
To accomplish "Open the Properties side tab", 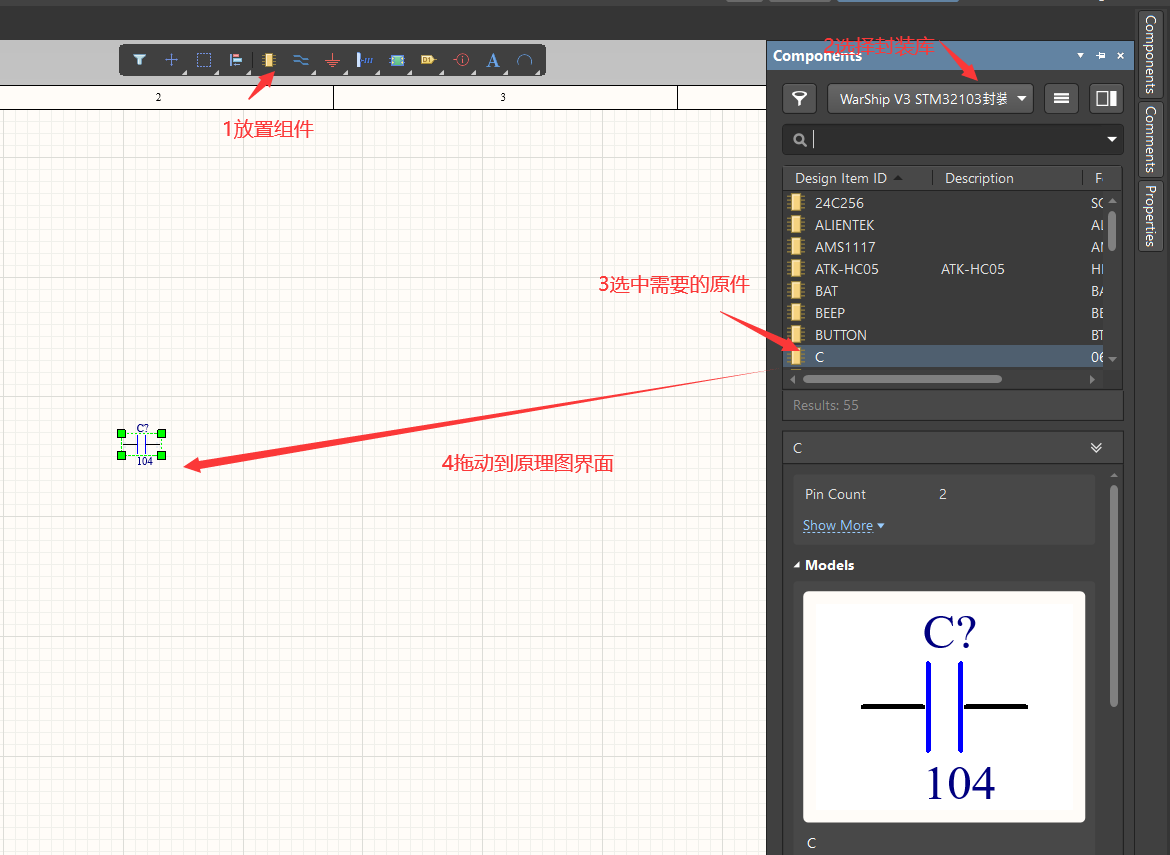I will pos(1150,216).
